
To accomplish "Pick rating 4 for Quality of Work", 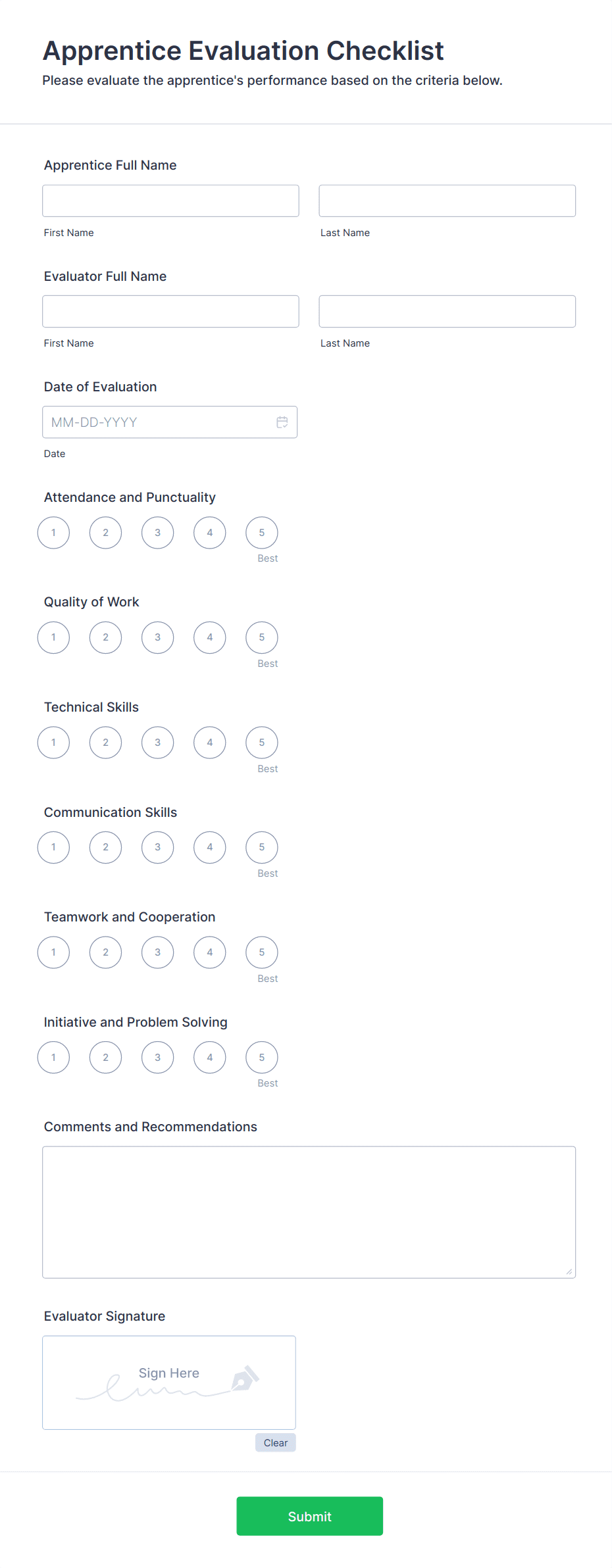I will (209, 637).
